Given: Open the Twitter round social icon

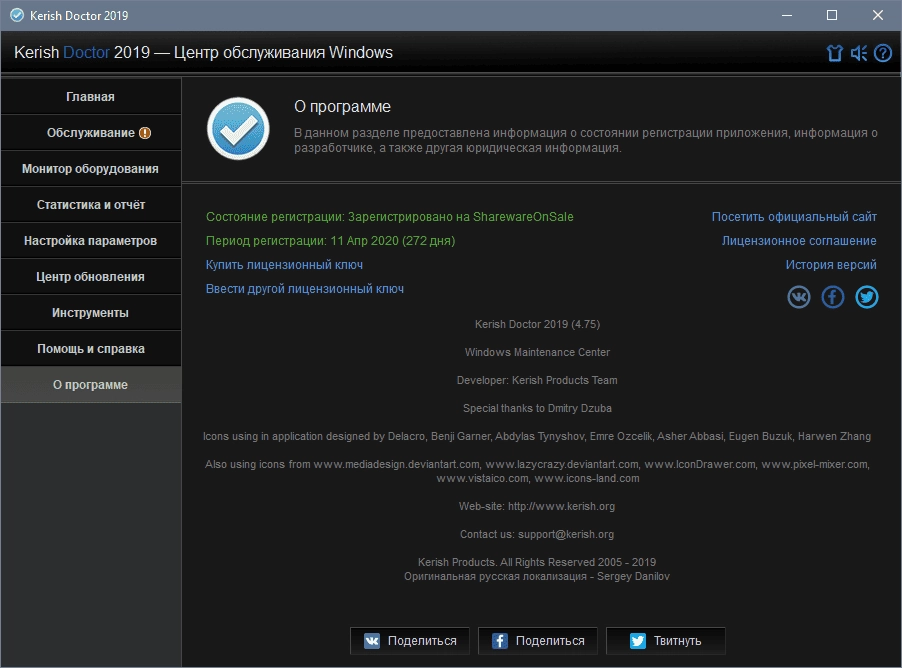Looking at the screenshot, I should (866, 297).
